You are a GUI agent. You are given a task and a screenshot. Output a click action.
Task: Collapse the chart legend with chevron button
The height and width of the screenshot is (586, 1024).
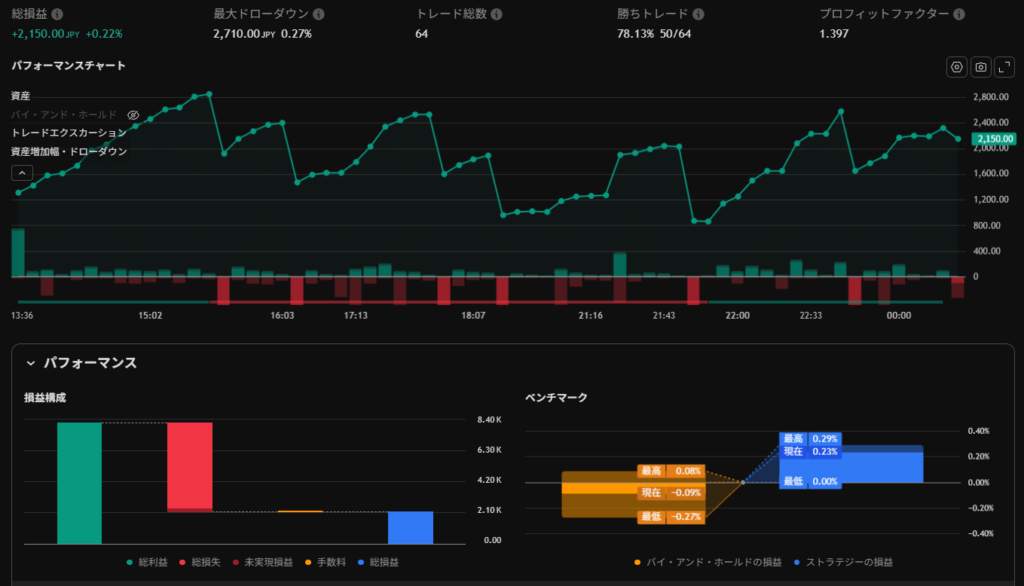pos(21,173)
